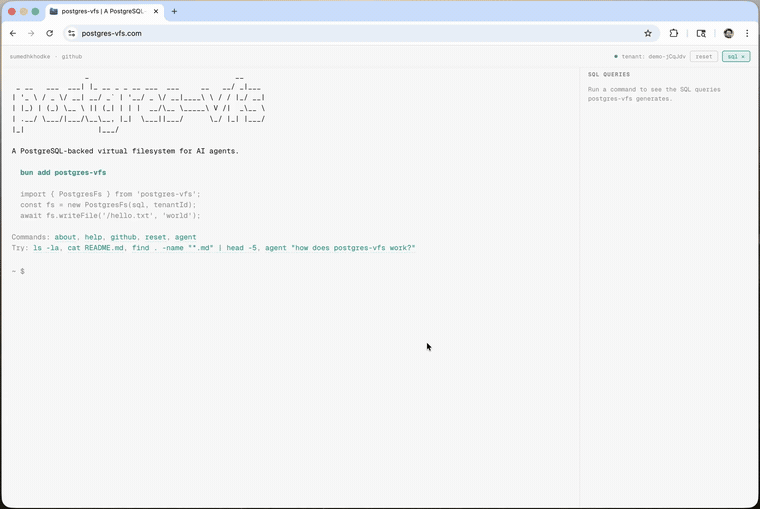This screenshot has width=760, height=509.
Task: Open the tab search icon in toolbar
Action: [701, 33]
